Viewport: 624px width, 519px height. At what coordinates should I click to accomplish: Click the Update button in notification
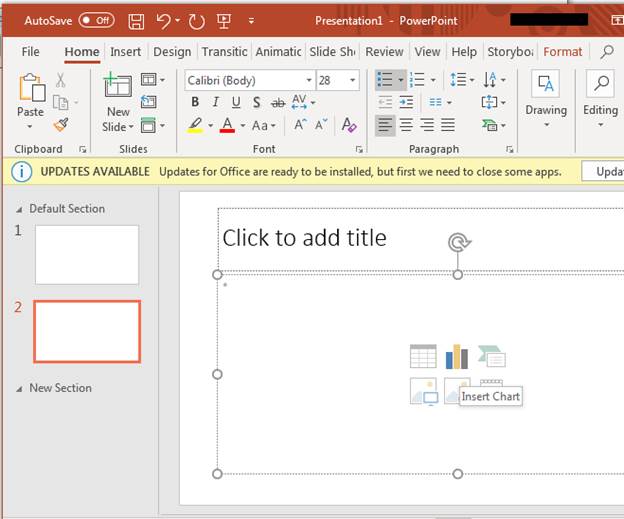tap(603, 172)
